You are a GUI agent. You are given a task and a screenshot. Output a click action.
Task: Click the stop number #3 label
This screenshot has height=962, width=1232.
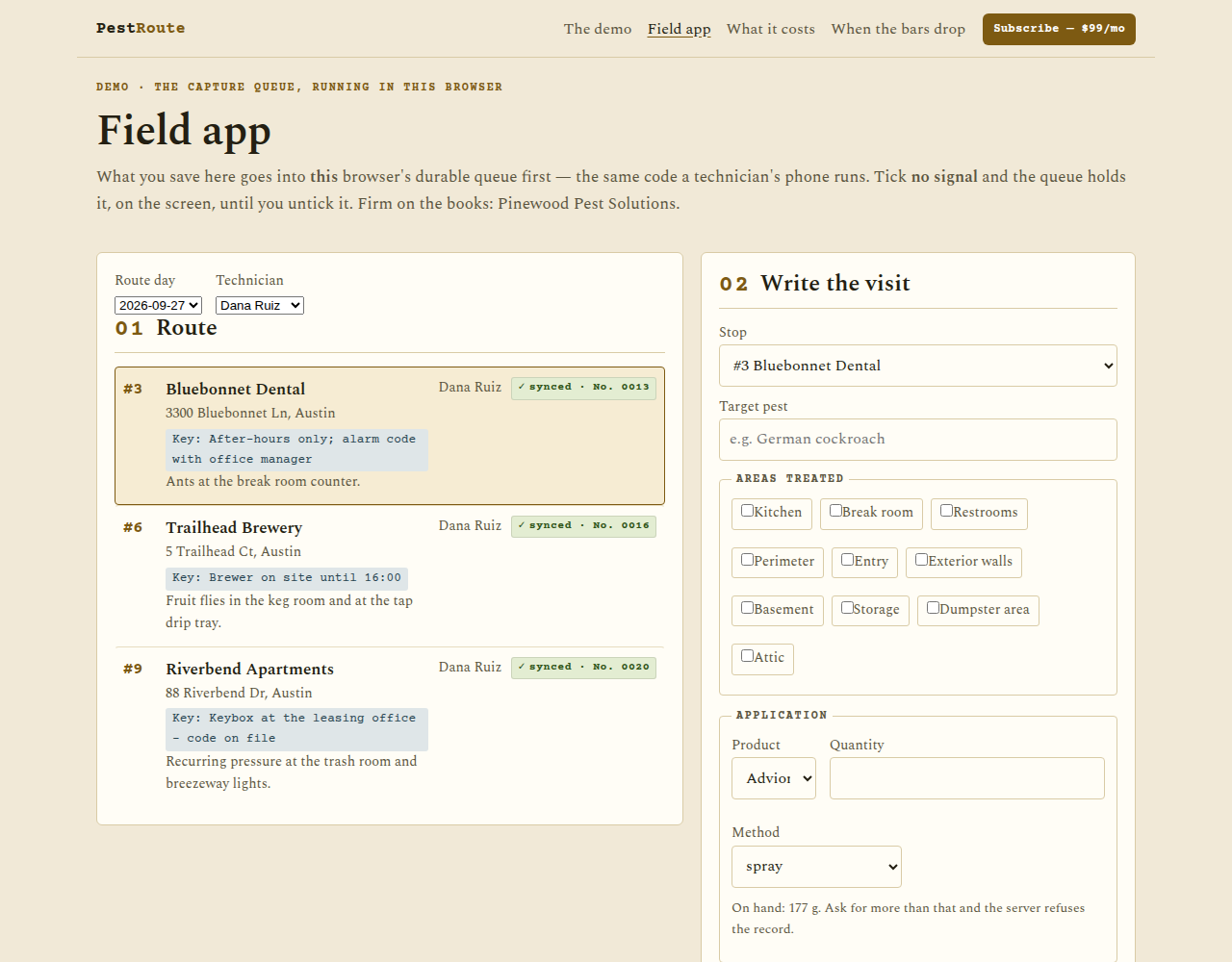[x=133, y=390]
